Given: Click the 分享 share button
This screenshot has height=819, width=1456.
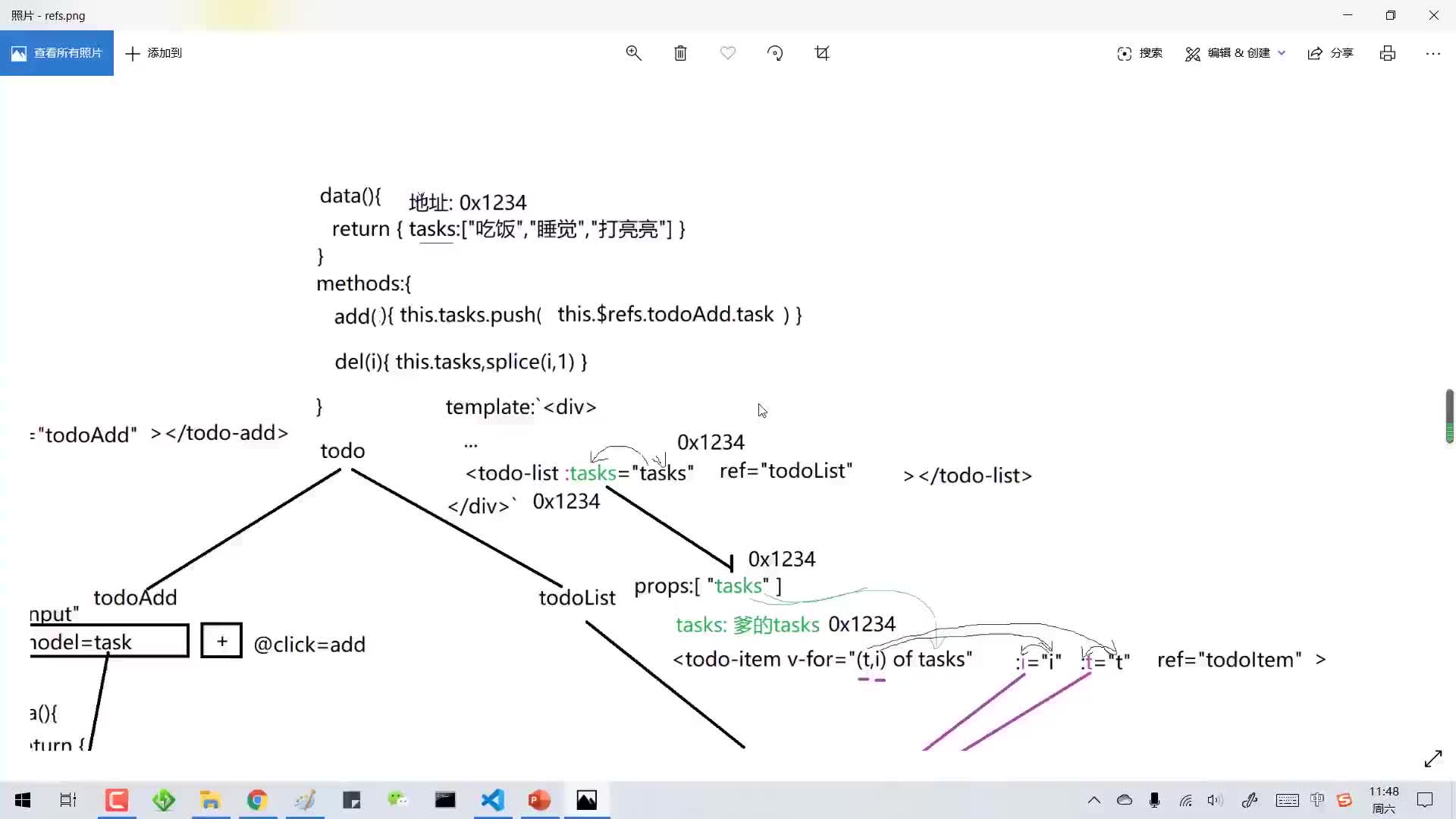Looking at the screenshot, I should pyautogui.click(x=1331, y=53).
